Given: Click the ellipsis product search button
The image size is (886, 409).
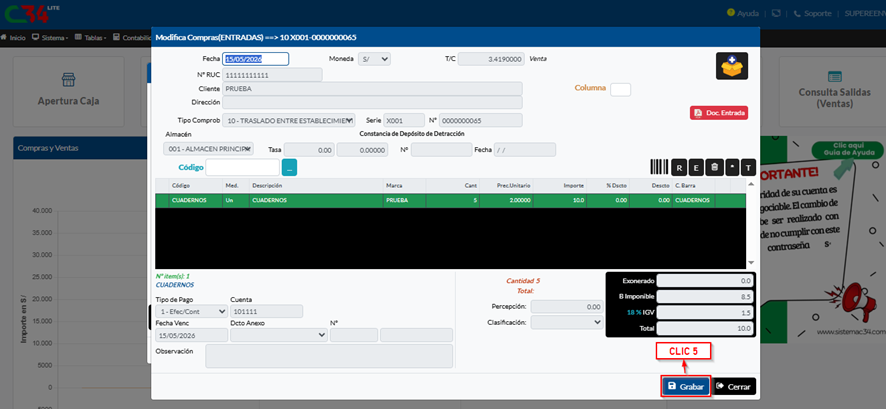Looking at the screenshot, I should (x=289, y=167).
